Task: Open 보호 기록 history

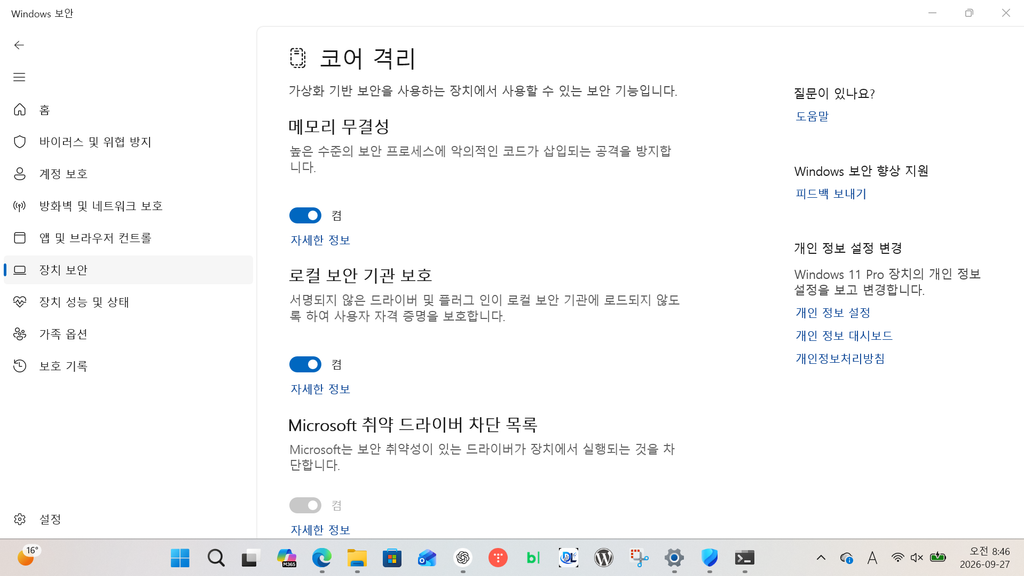Action: click(x=128, y=366)
